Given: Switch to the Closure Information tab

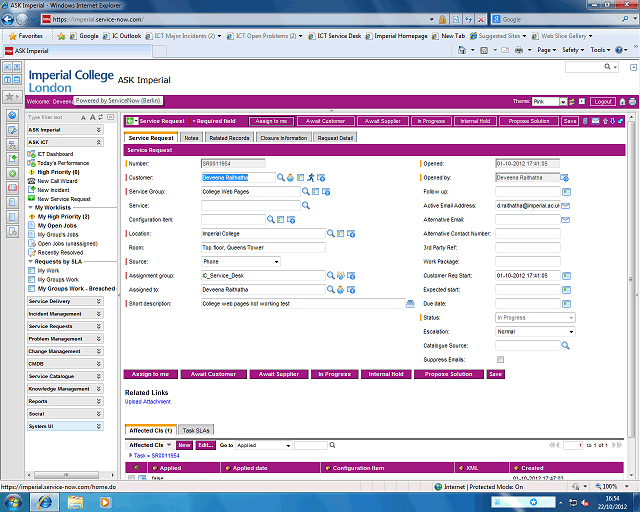Looking at the screenshot, I should click(283, 138).
